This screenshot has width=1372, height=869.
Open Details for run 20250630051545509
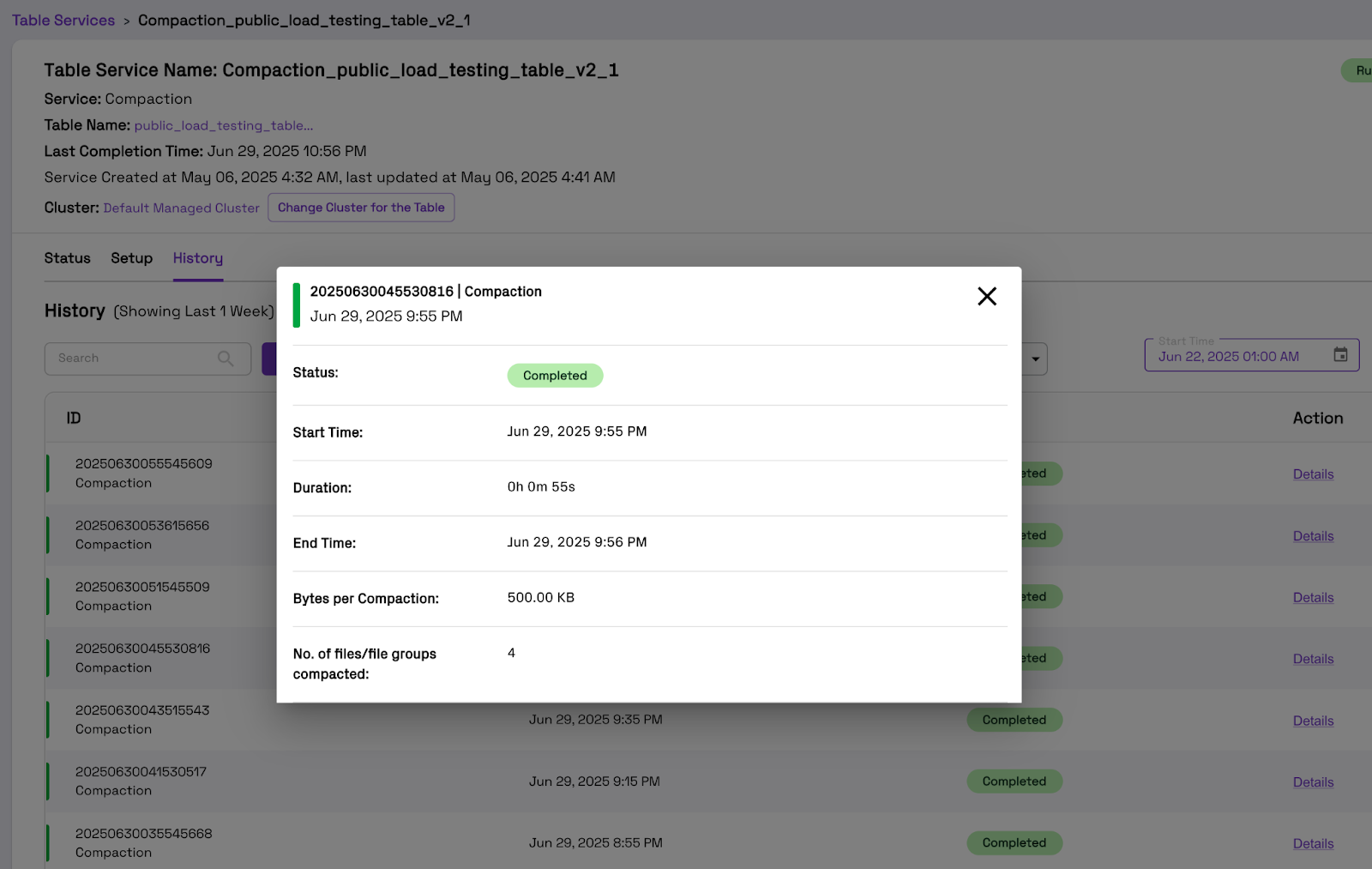(x=1313, y=598)
